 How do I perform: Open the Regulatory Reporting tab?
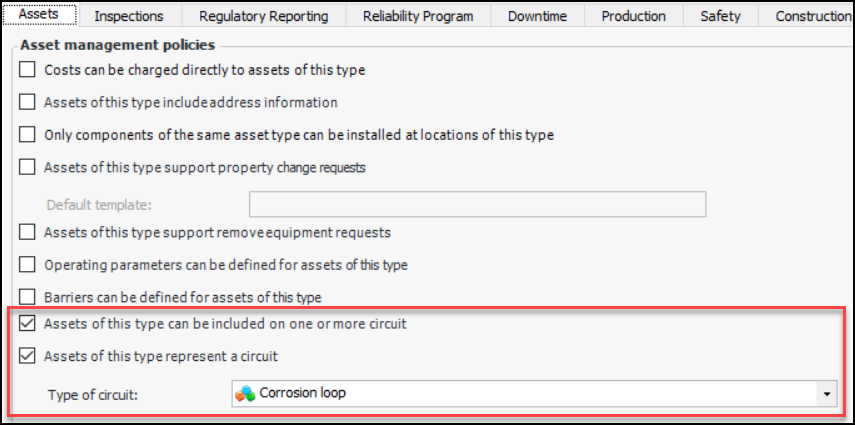[263, 16]
